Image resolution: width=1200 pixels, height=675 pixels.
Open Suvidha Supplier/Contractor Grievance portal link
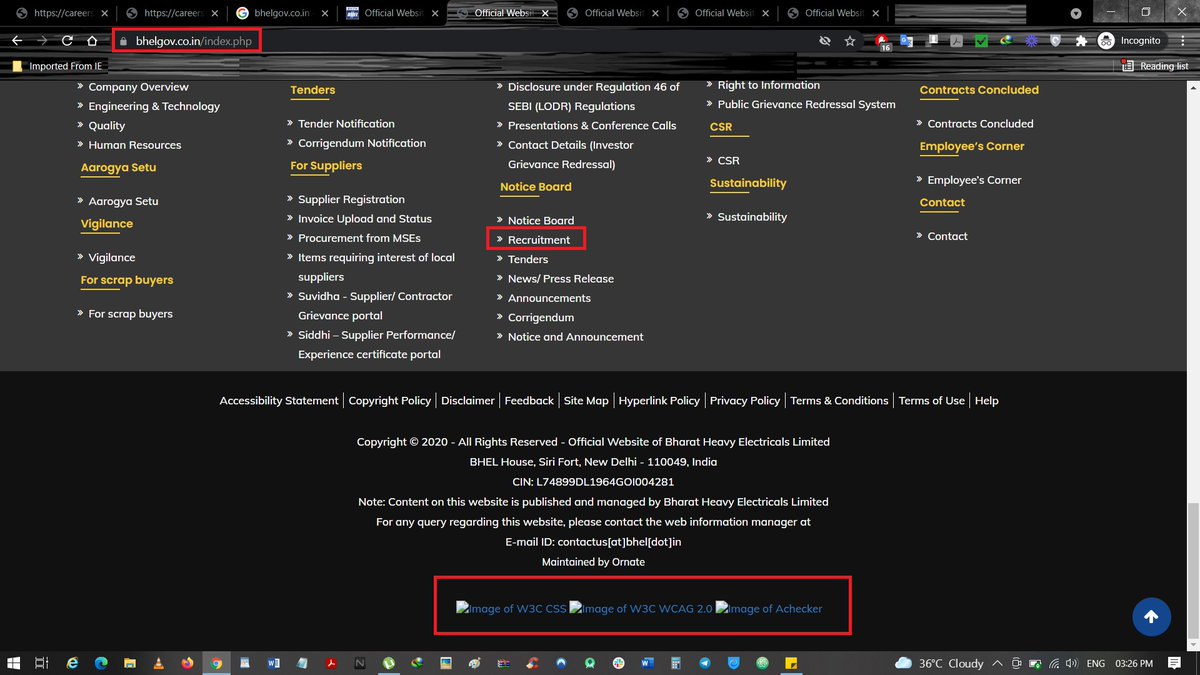click(x=375, y=306)
